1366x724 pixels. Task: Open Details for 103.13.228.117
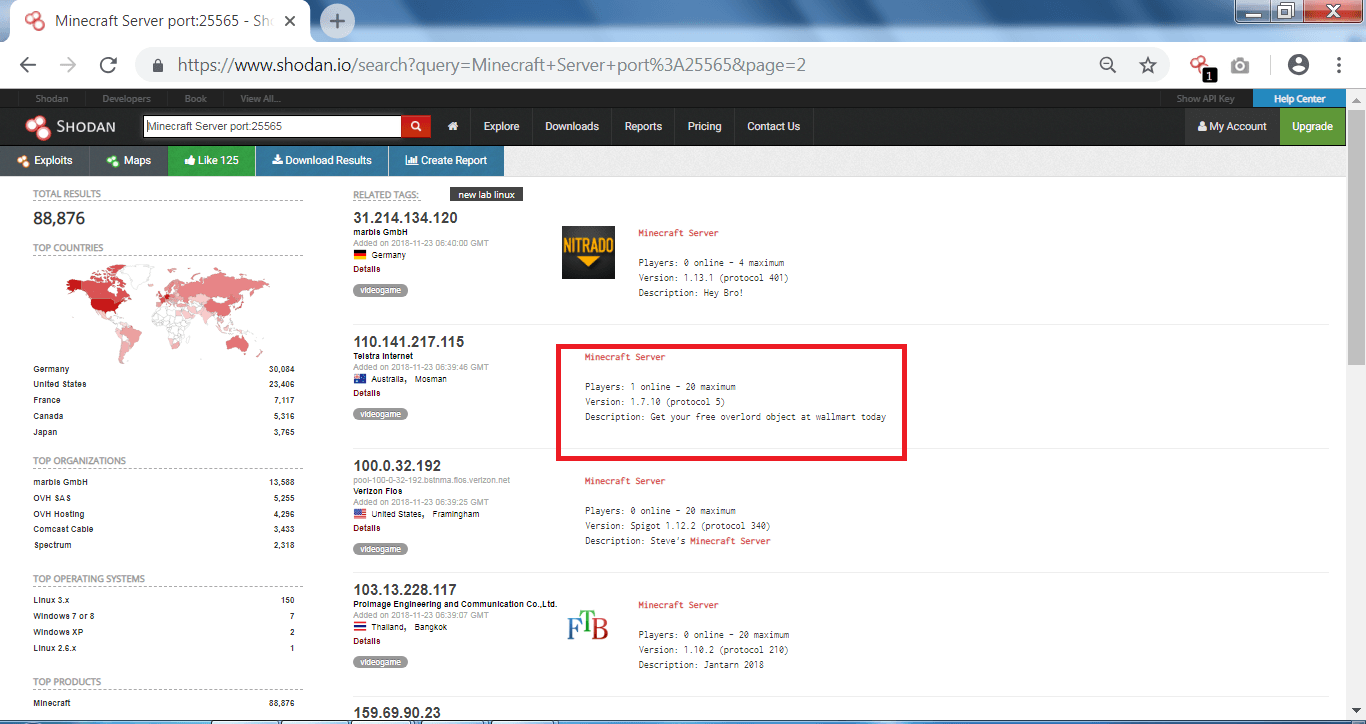coord(367,641)
